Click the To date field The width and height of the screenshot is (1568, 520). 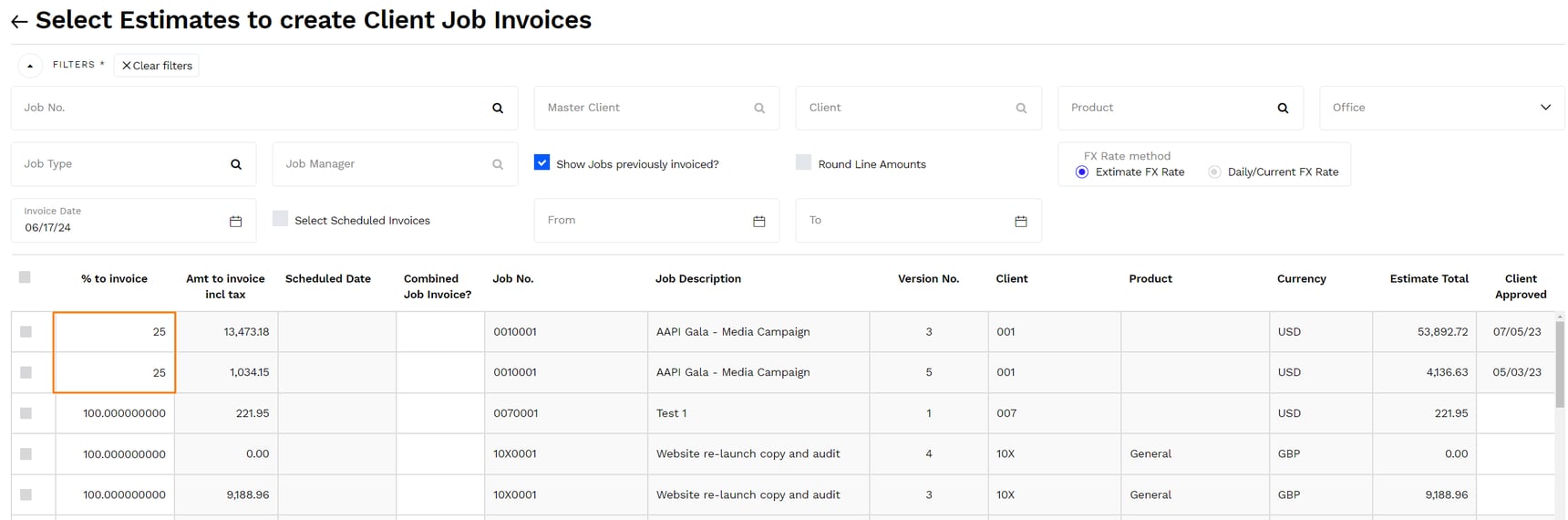(x=918, y=221)
